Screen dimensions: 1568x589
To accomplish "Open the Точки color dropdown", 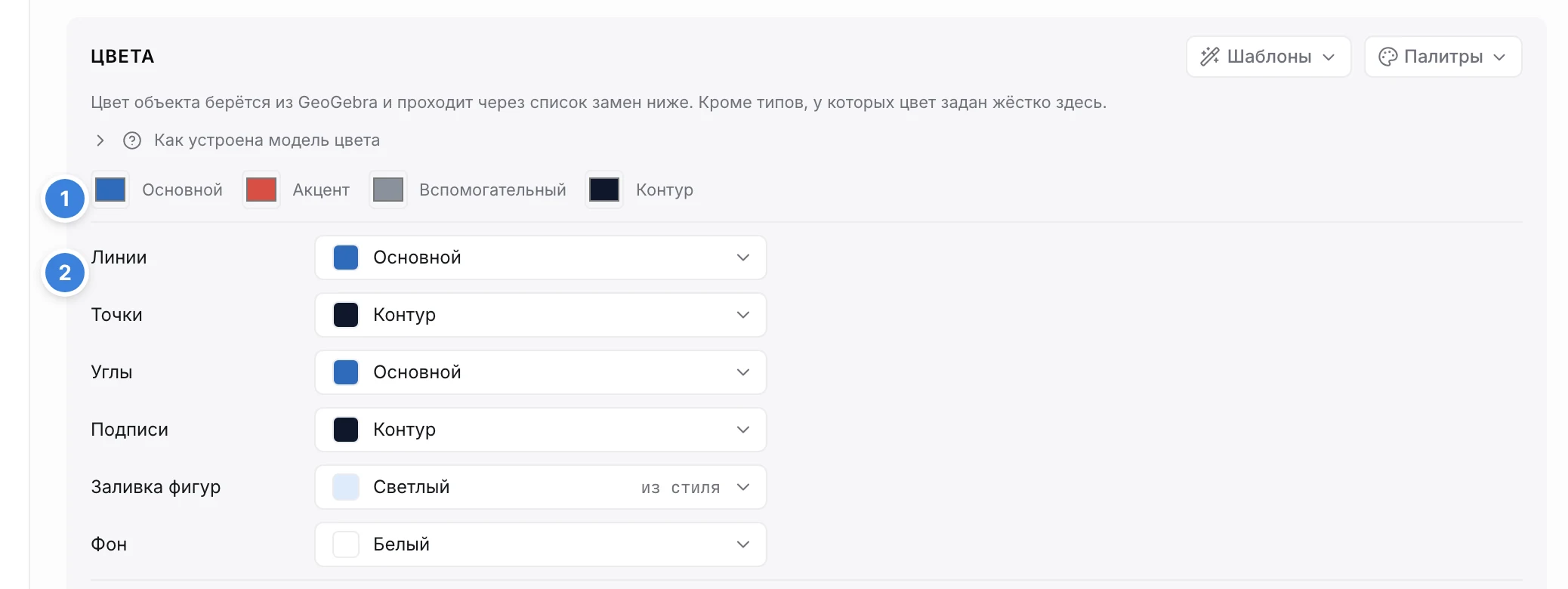I will tap(541, 315).
